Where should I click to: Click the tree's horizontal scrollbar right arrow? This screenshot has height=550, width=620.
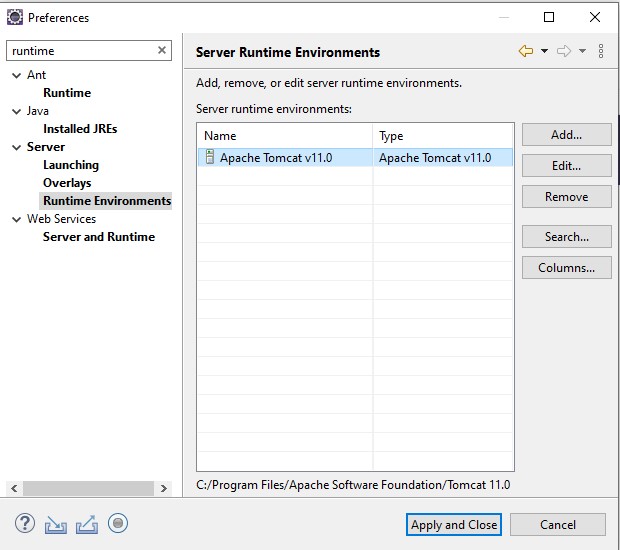[164, 488]
